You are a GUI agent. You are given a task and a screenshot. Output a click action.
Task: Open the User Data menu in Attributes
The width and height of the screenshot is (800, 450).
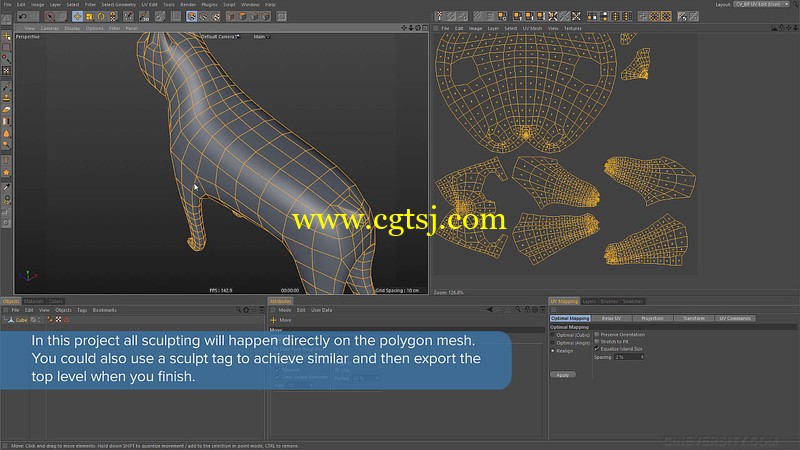[x=321, y=310]
